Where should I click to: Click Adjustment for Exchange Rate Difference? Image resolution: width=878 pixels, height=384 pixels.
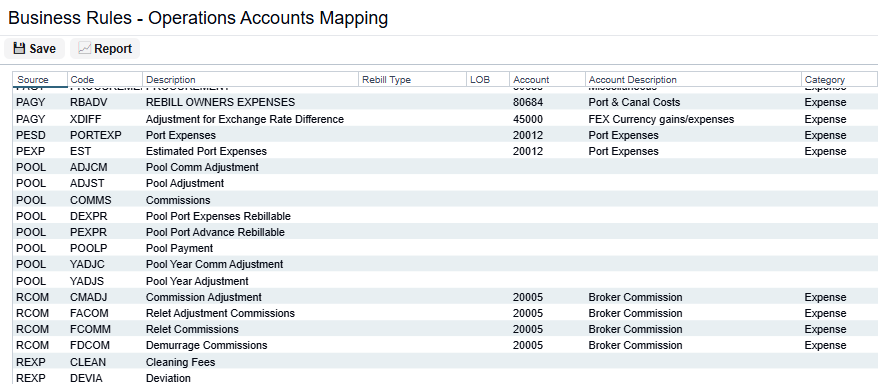pyautogui.click(x=245, y=119)
